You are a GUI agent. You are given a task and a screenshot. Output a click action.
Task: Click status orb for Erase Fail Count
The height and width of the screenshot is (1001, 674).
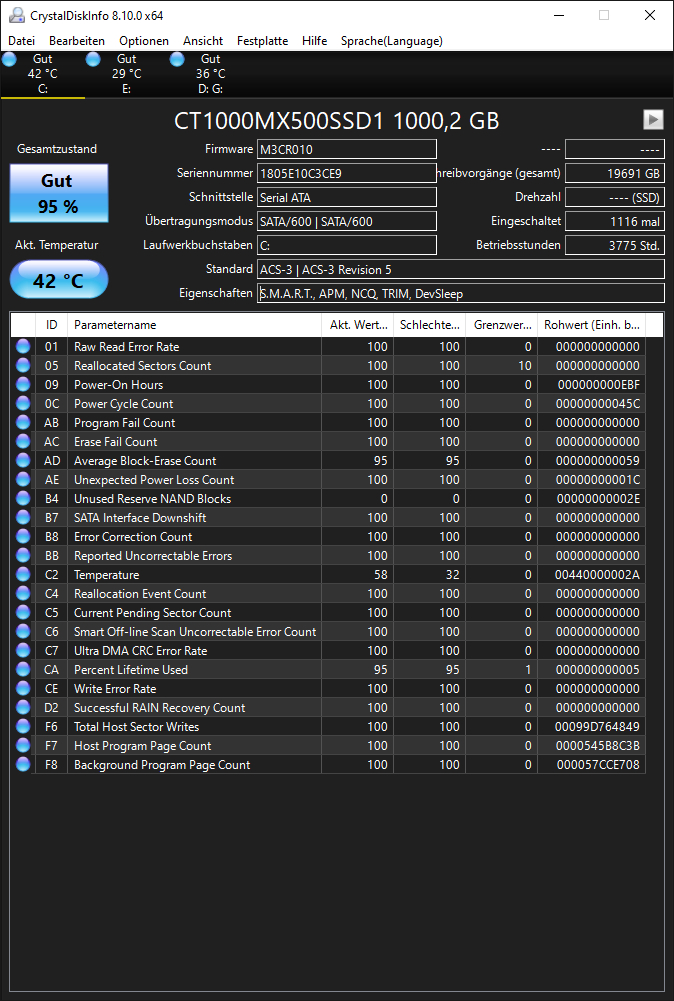pos(23,442)
